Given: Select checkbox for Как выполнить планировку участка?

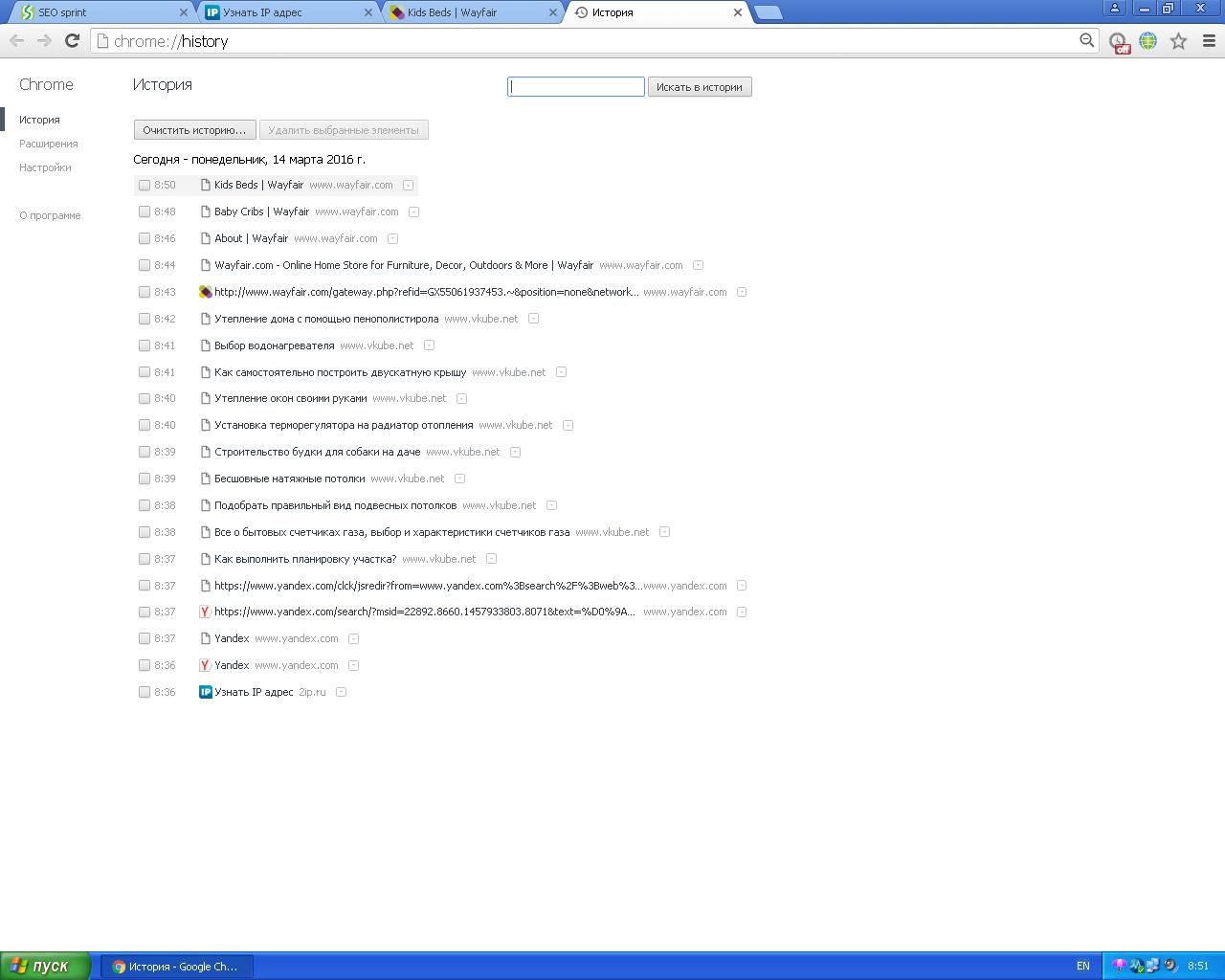Looking at the screenshot, I should coord(145,559).
